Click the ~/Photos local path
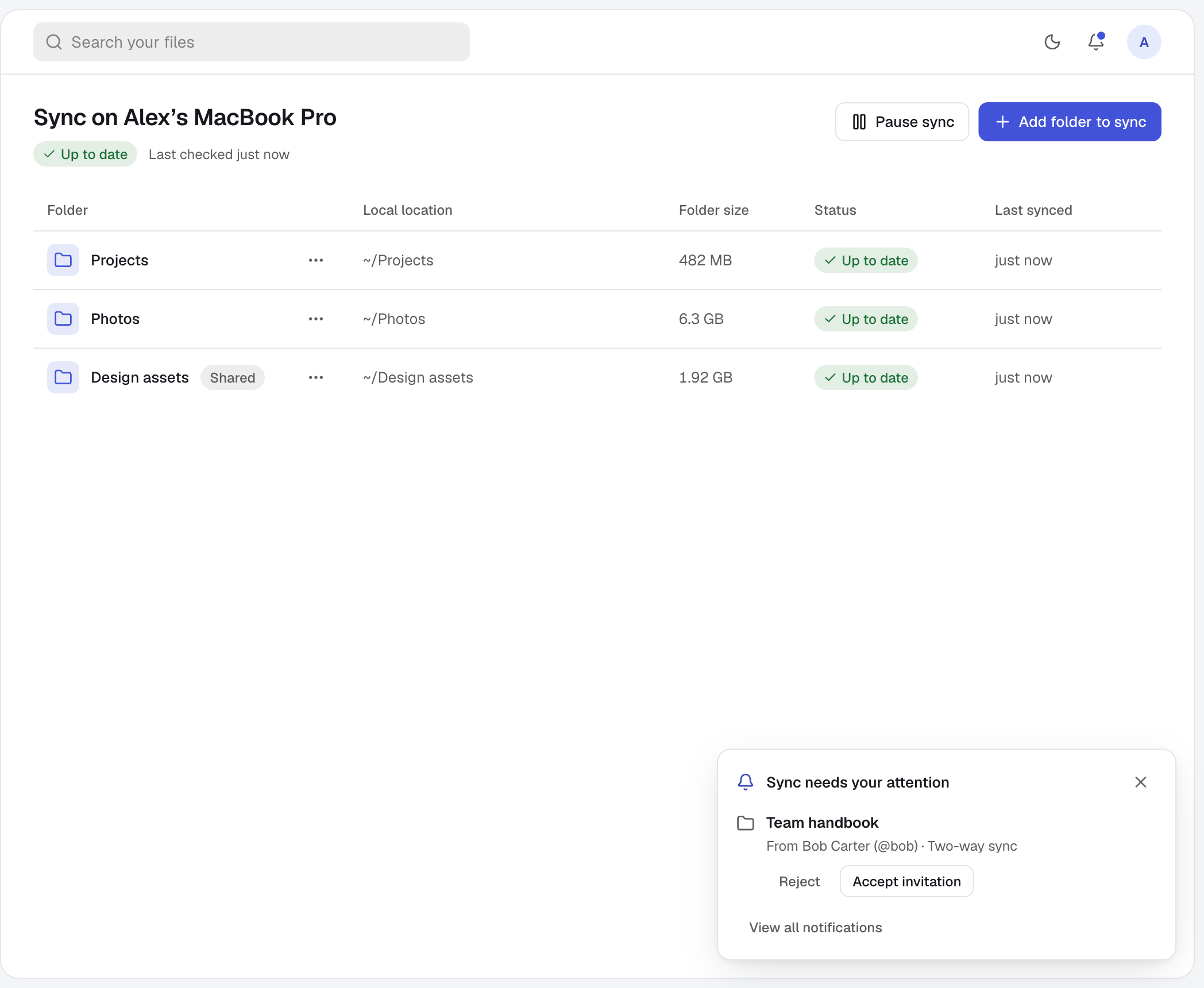1204x988 pixels. [394, 319]
